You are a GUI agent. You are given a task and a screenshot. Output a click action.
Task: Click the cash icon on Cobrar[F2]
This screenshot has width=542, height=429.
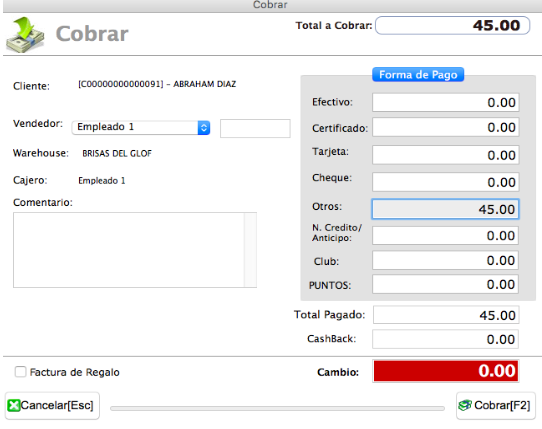pos(465,405)
